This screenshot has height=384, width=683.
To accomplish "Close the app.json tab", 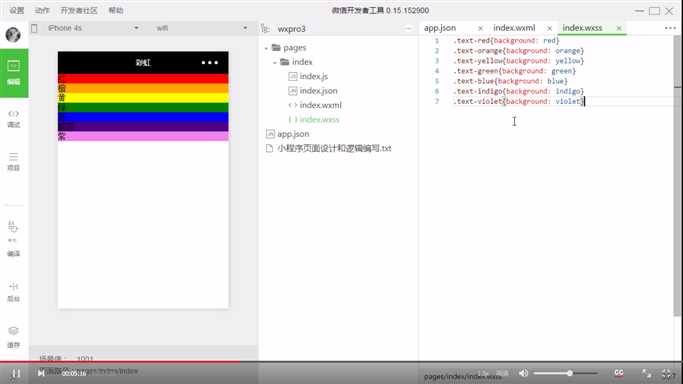I will pyautogui.click(x=480, y=28).
